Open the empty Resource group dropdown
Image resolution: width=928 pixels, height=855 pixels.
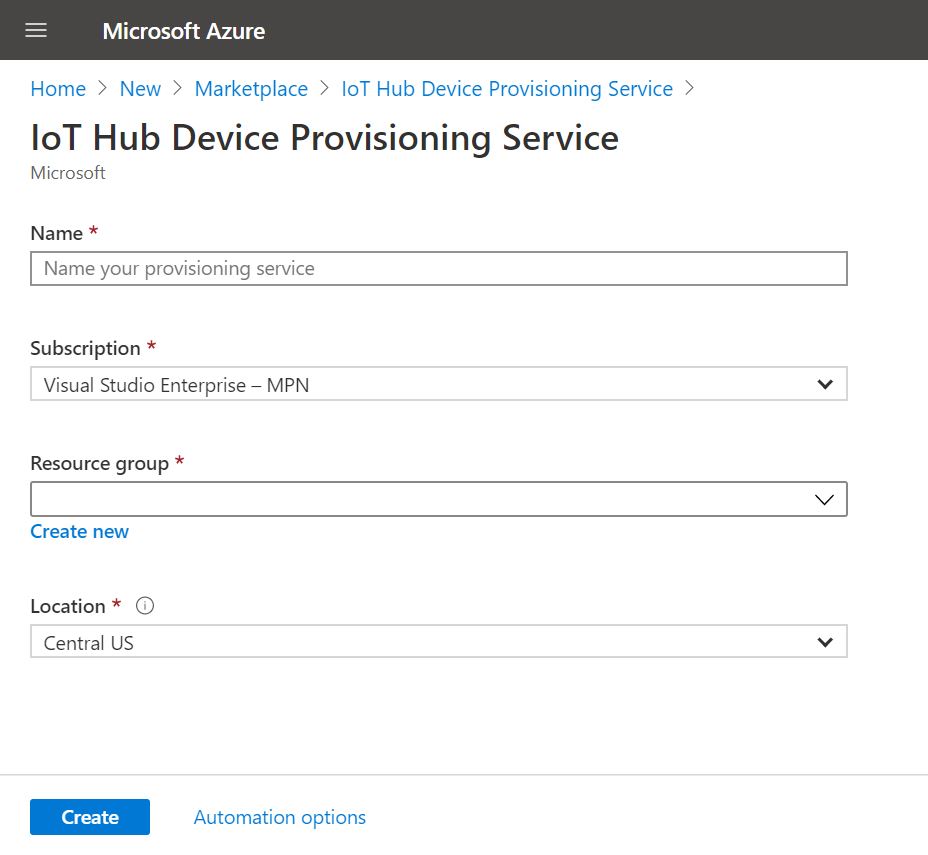[x=420, y=499]
